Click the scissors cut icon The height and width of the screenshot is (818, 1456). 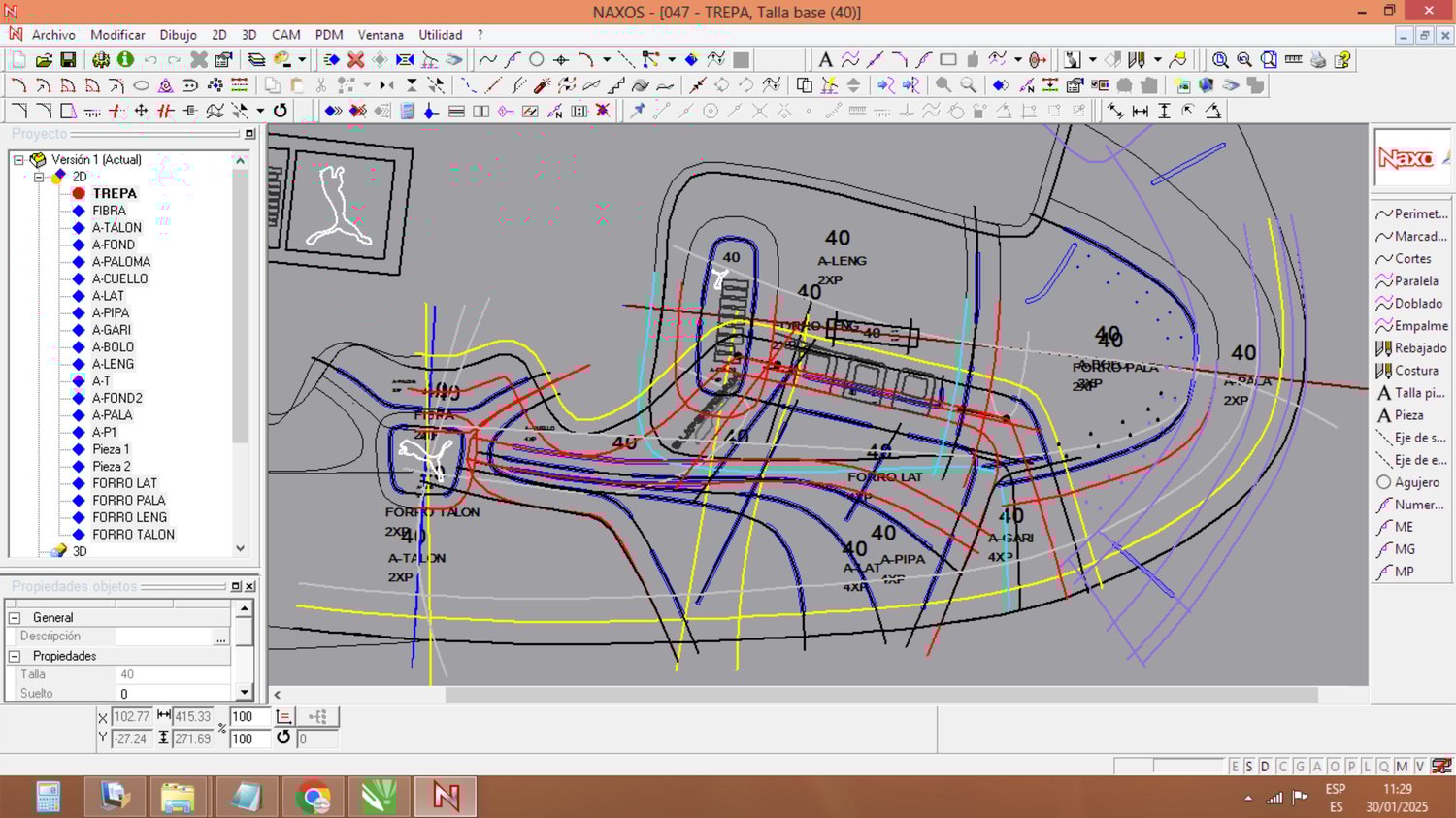point(321,85)
